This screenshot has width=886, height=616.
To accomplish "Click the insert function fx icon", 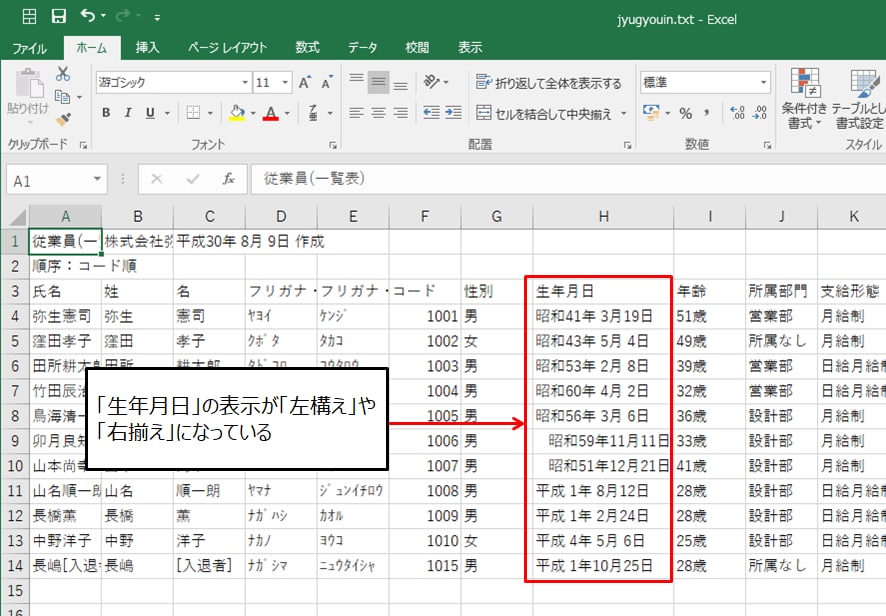I will (x=229, y=179).
